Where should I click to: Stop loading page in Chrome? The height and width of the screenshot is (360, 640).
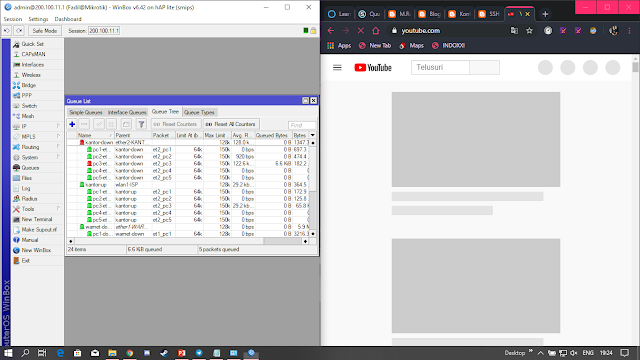(360, 31)
